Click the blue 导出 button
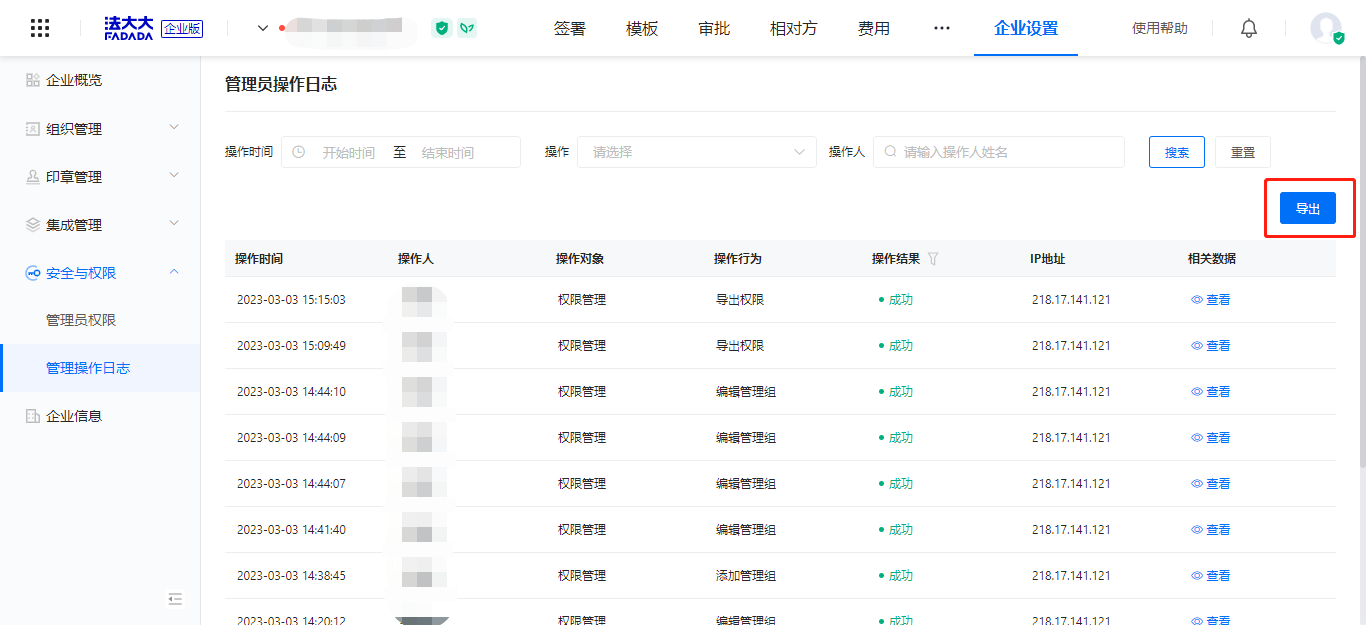This screenshot has height=625, width=1366. (1308, 208)
